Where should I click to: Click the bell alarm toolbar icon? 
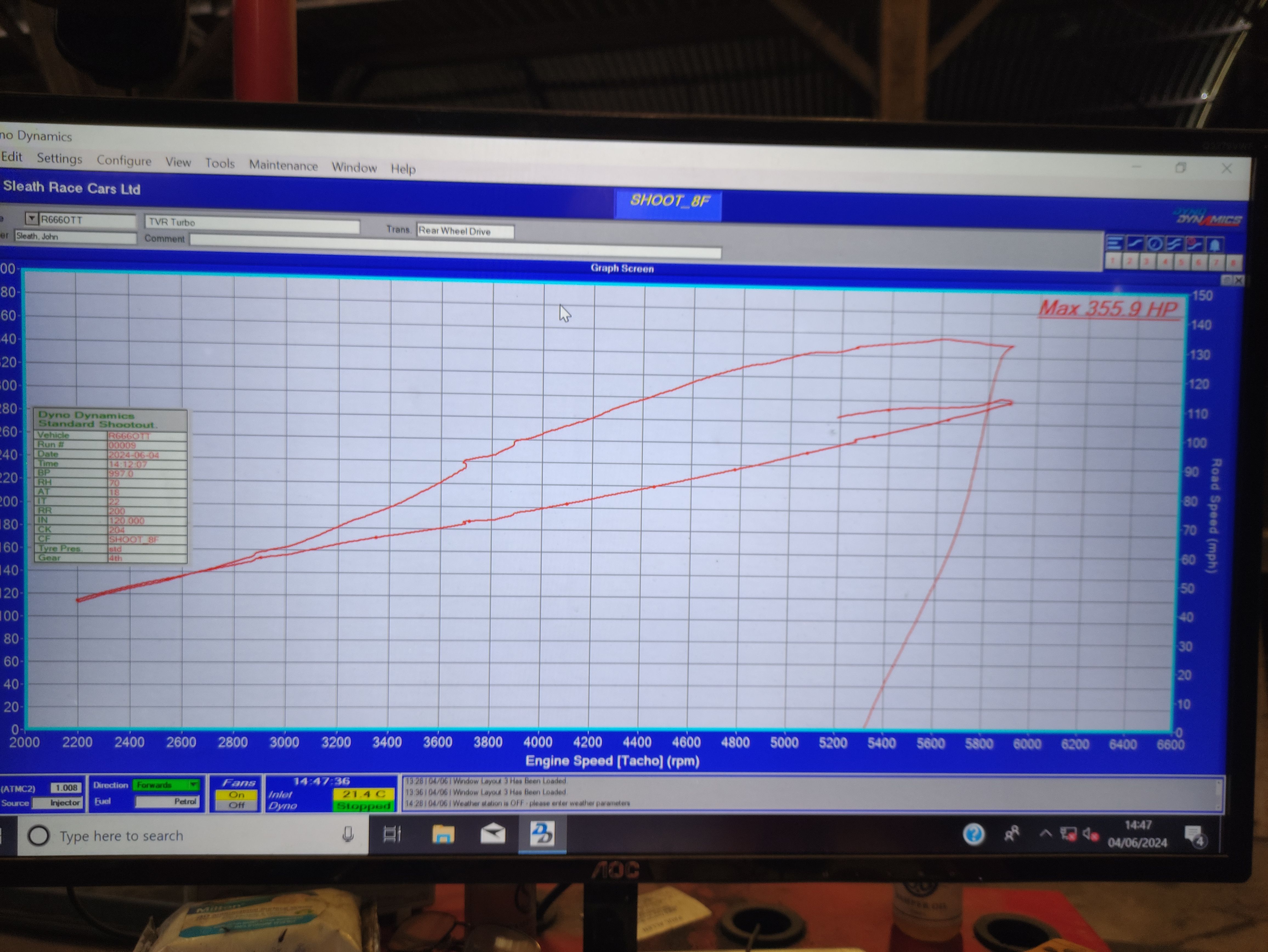pos(1214,245)
